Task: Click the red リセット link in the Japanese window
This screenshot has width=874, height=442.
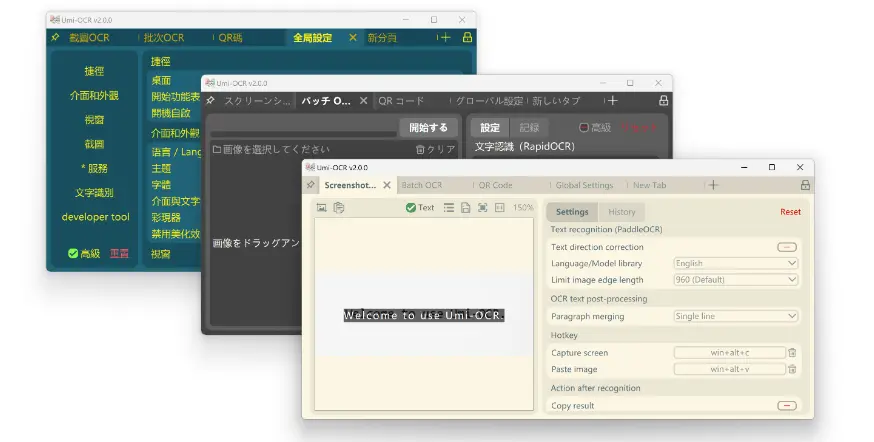Action: (x=639, y=128)
